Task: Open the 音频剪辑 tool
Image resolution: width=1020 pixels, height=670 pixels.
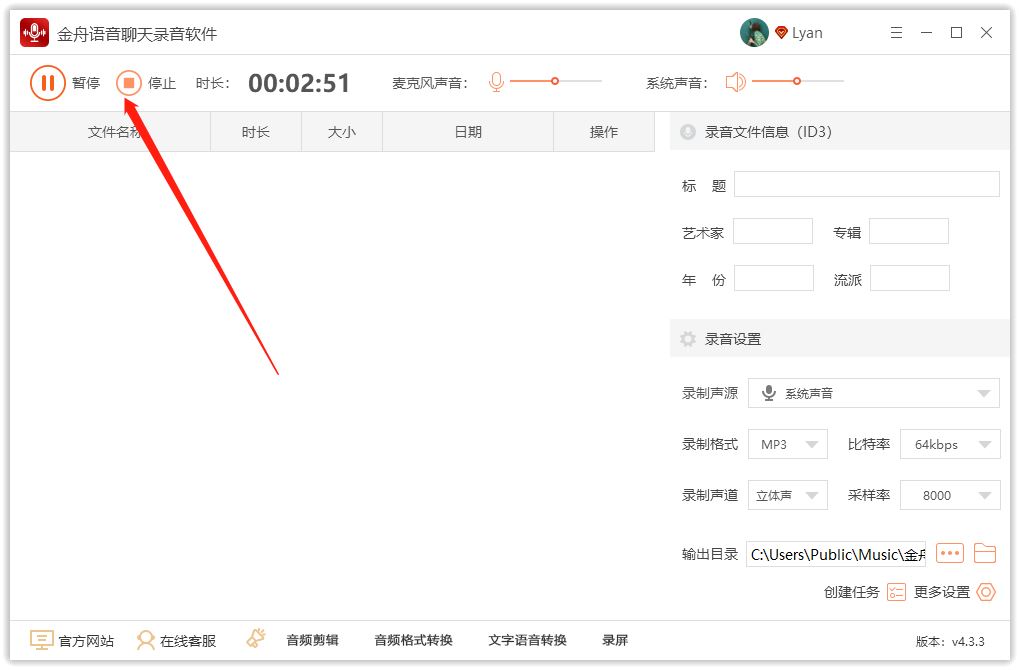Action: coord(312,640)
